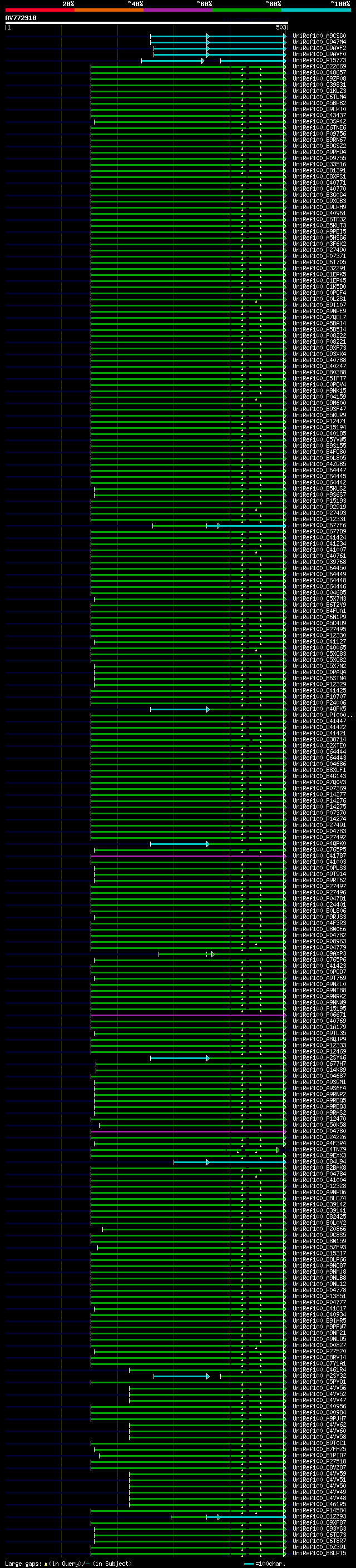Select label UniRef100_Q5PYQ1
The width and height of the screenshot is (356, 1568).
click(x=319, y=1382)
